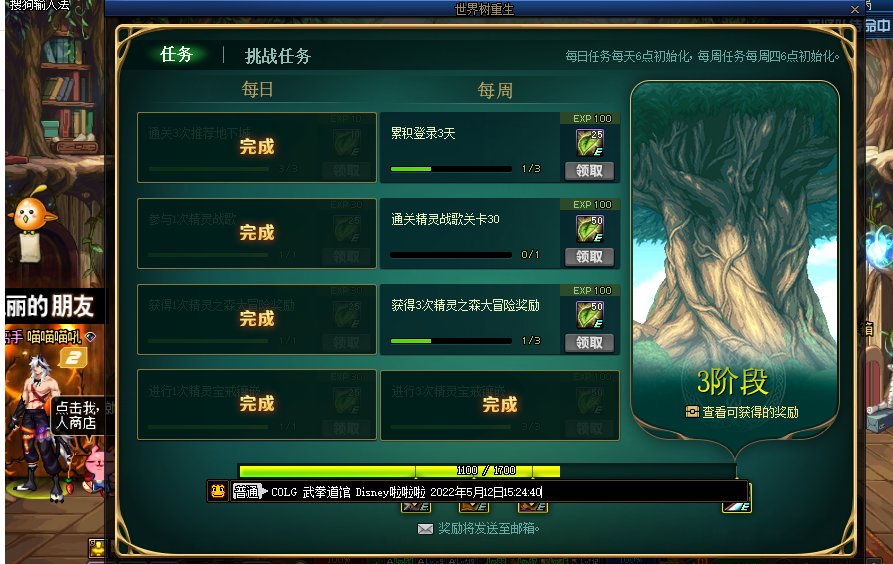Open the chat emoji face icon

click(x=218, y=491)
